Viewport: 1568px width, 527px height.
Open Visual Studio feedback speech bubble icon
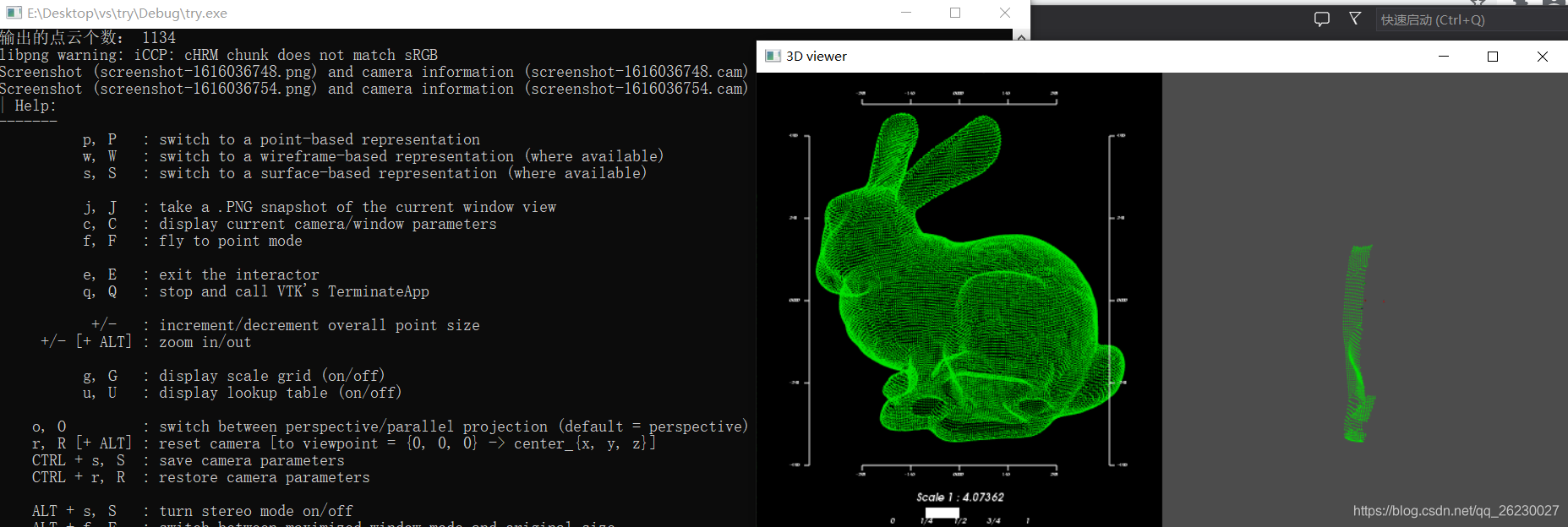(1322, 19)
